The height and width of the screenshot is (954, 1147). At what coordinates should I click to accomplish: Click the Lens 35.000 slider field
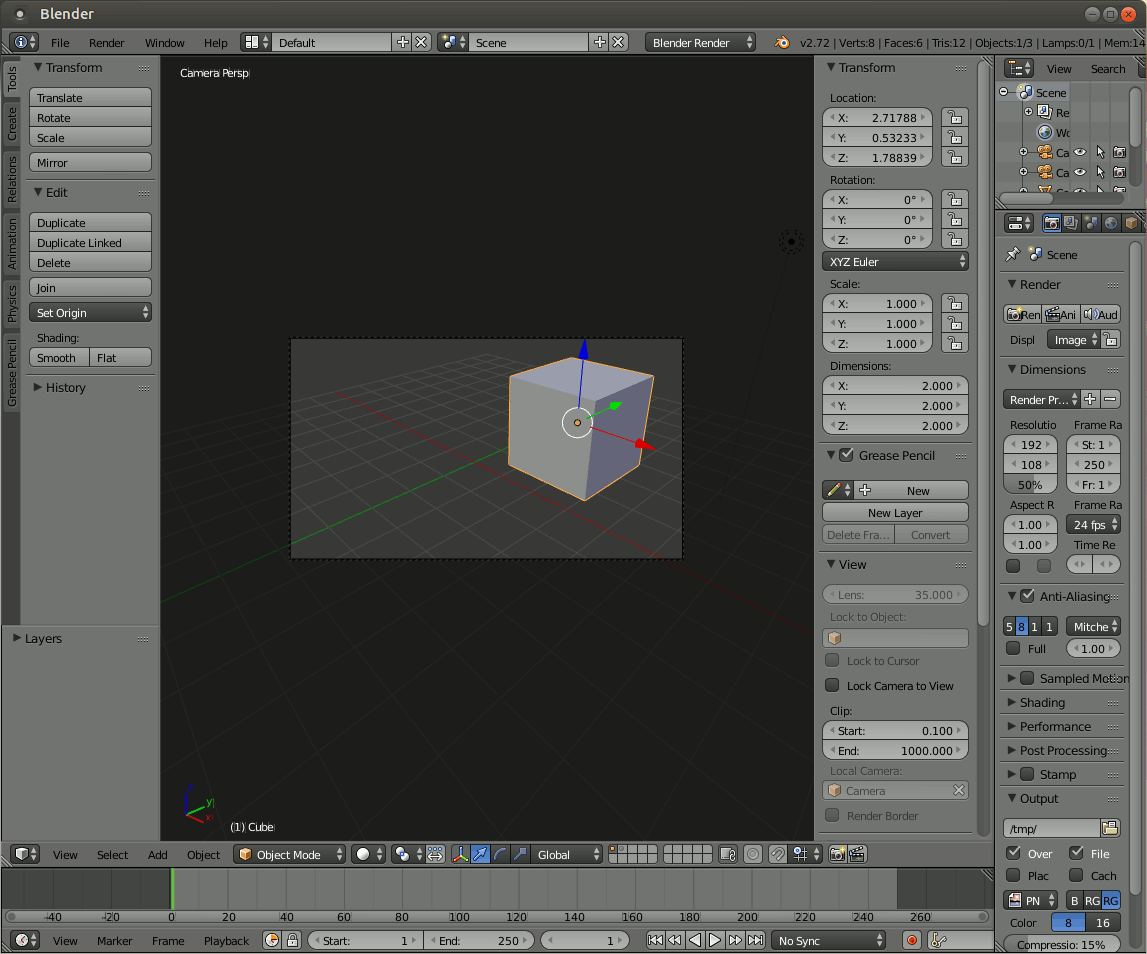895,595
